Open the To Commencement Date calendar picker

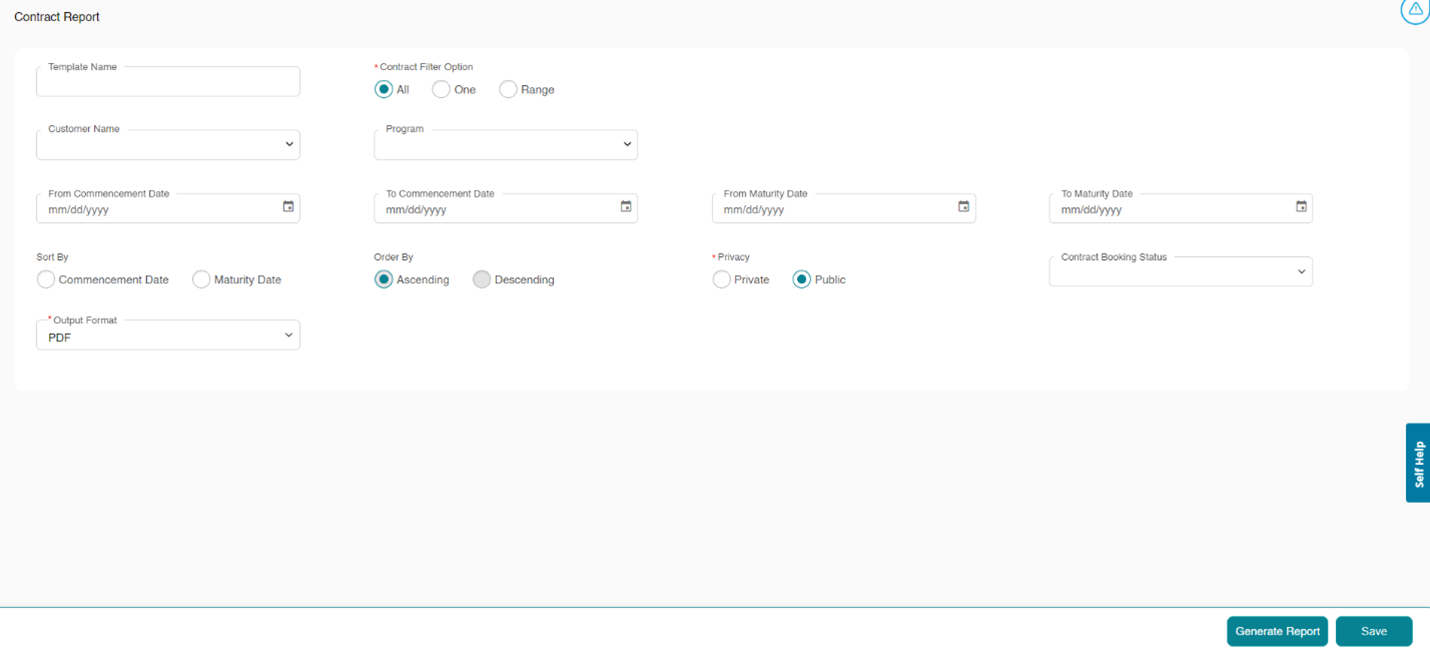coord(626,207)
